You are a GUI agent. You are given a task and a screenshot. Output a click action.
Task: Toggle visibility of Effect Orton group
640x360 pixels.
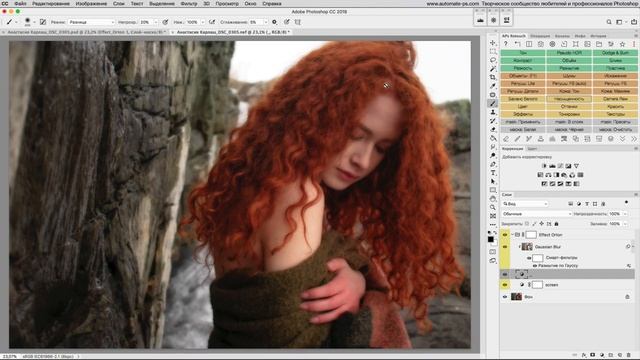(x=505, y=235)
